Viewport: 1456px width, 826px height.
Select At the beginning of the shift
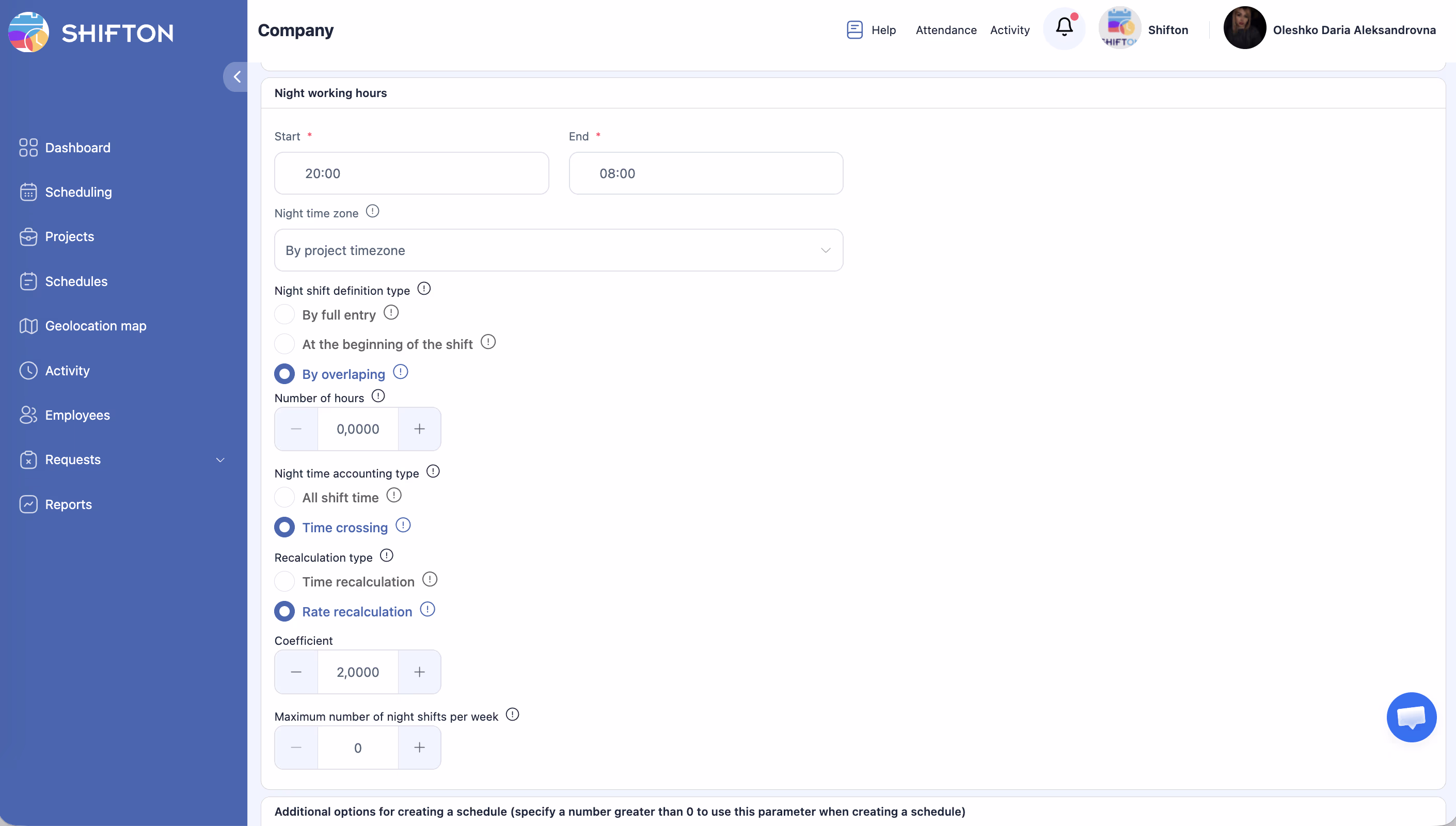pos(284,344)
